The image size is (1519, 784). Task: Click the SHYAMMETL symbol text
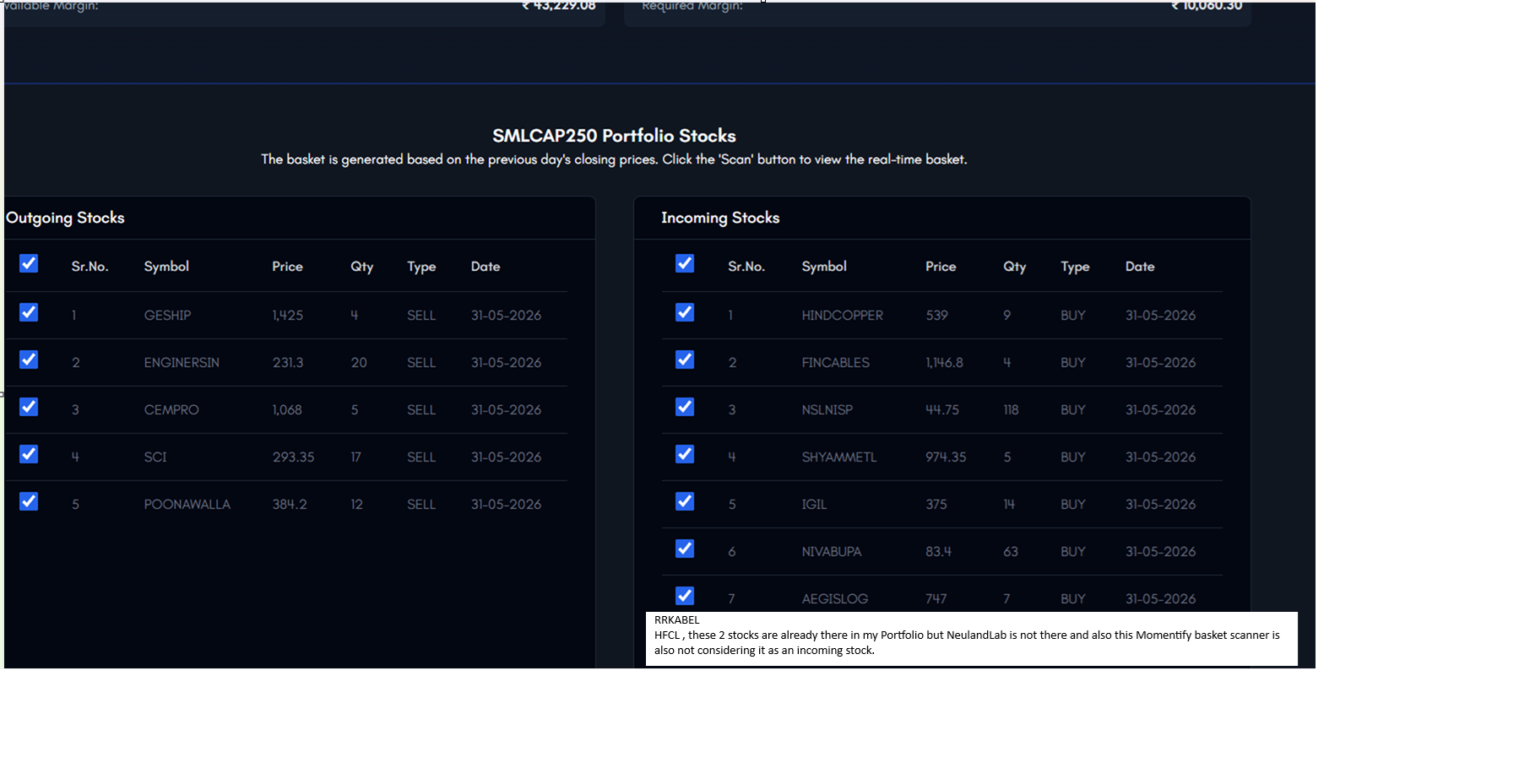(838, 457)
